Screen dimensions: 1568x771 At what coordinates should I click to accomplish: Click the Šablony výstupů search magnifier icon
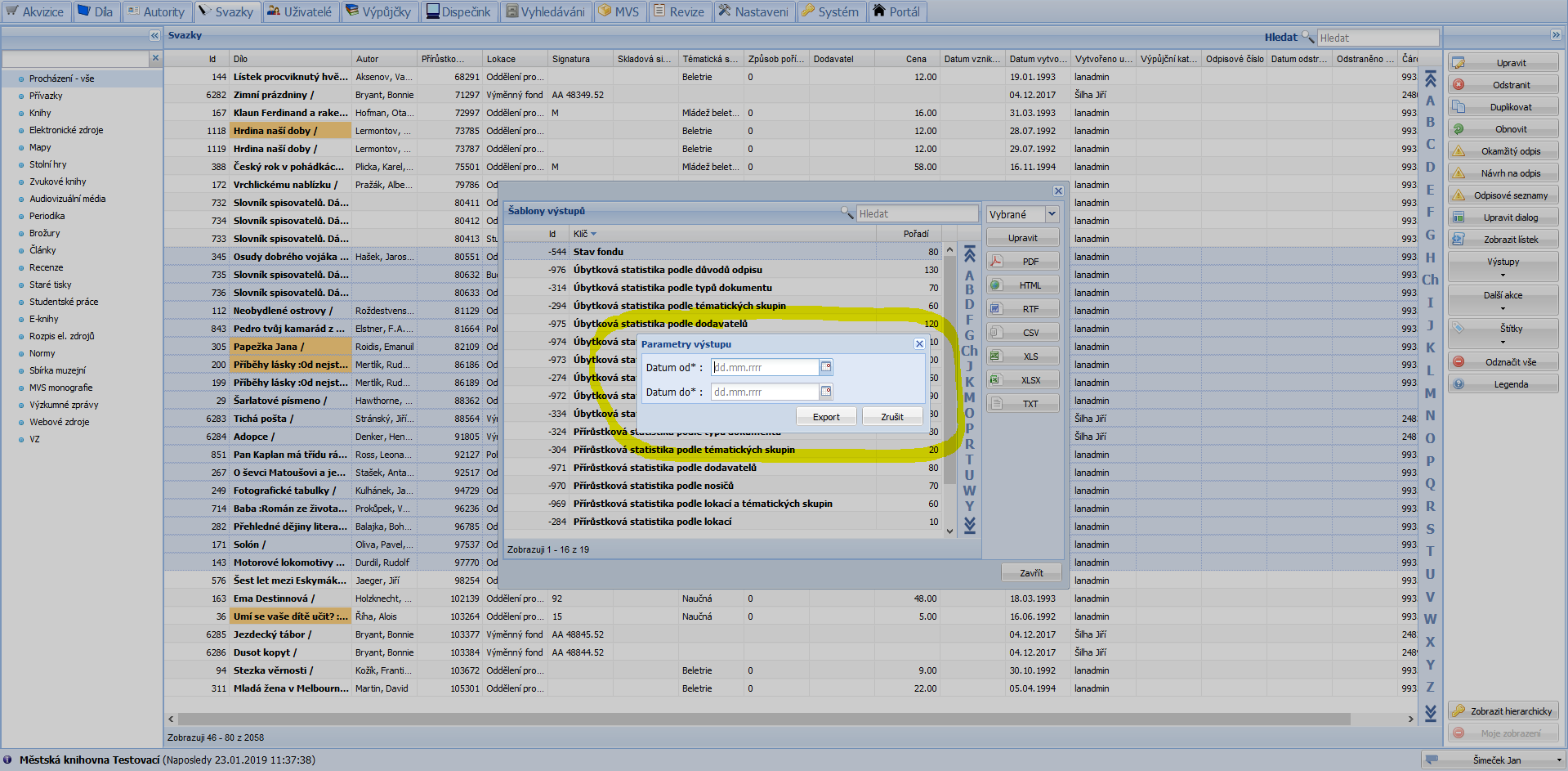[847, 213]
